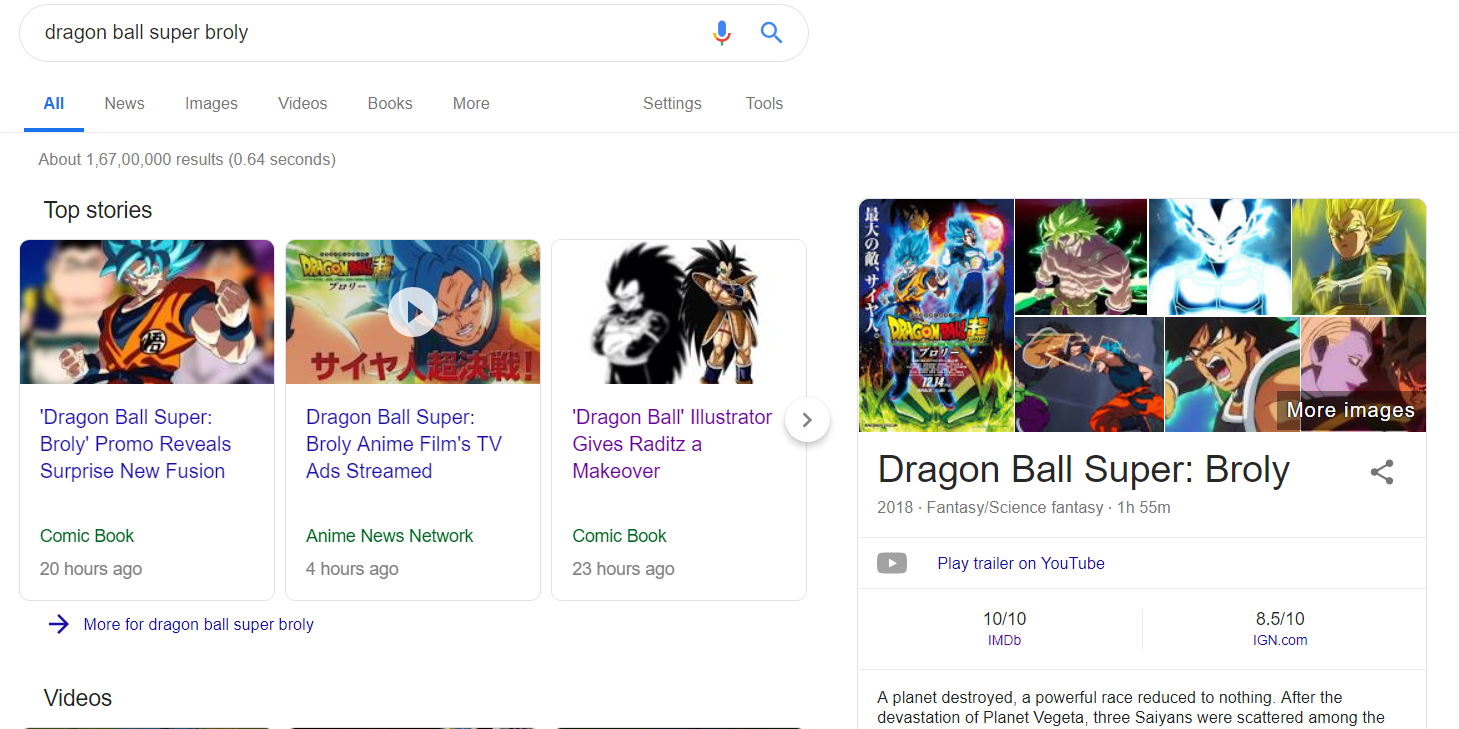Image resolution: width=1459 pixels, height=729 pixels.
Task: Click the blue magnifier search icon
Action: [x=771, y=33]
